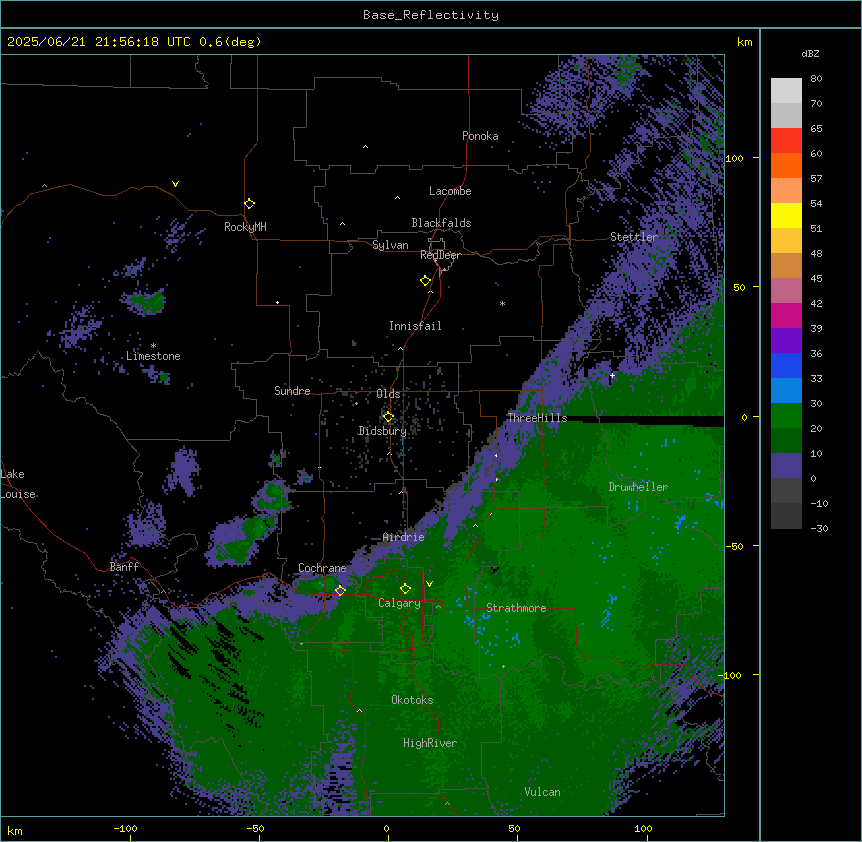Select the RockyMH label
The height and width of the screenshot is (842, 862).
pyautogui.click(x=245, y=227)
